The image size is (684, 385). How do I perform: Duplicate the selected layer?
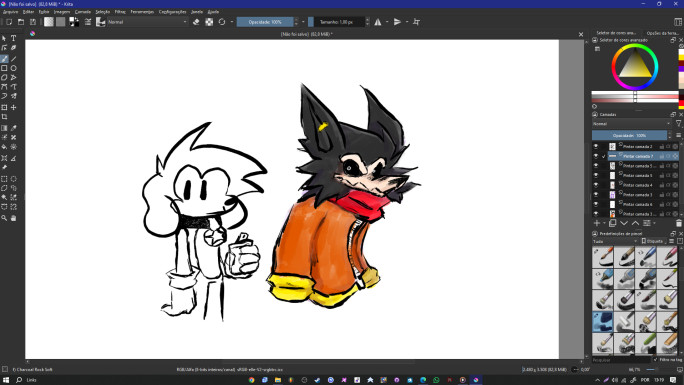[x=612, y=223]
